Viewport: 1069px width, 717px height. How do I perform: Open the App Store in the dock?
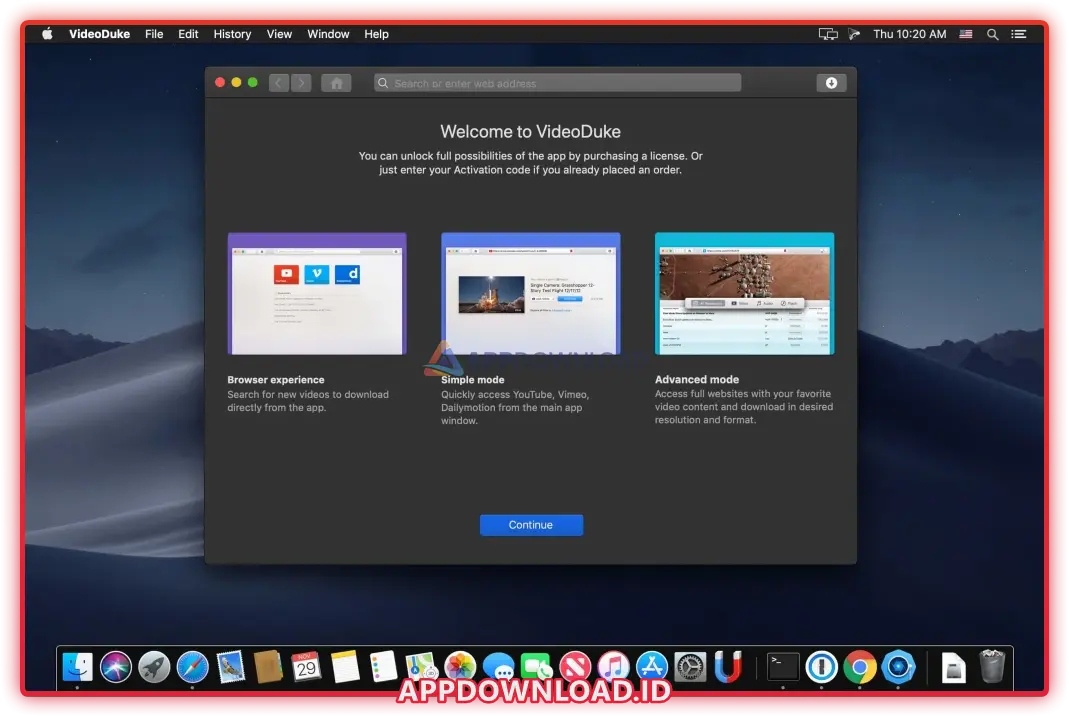point(652,666)
